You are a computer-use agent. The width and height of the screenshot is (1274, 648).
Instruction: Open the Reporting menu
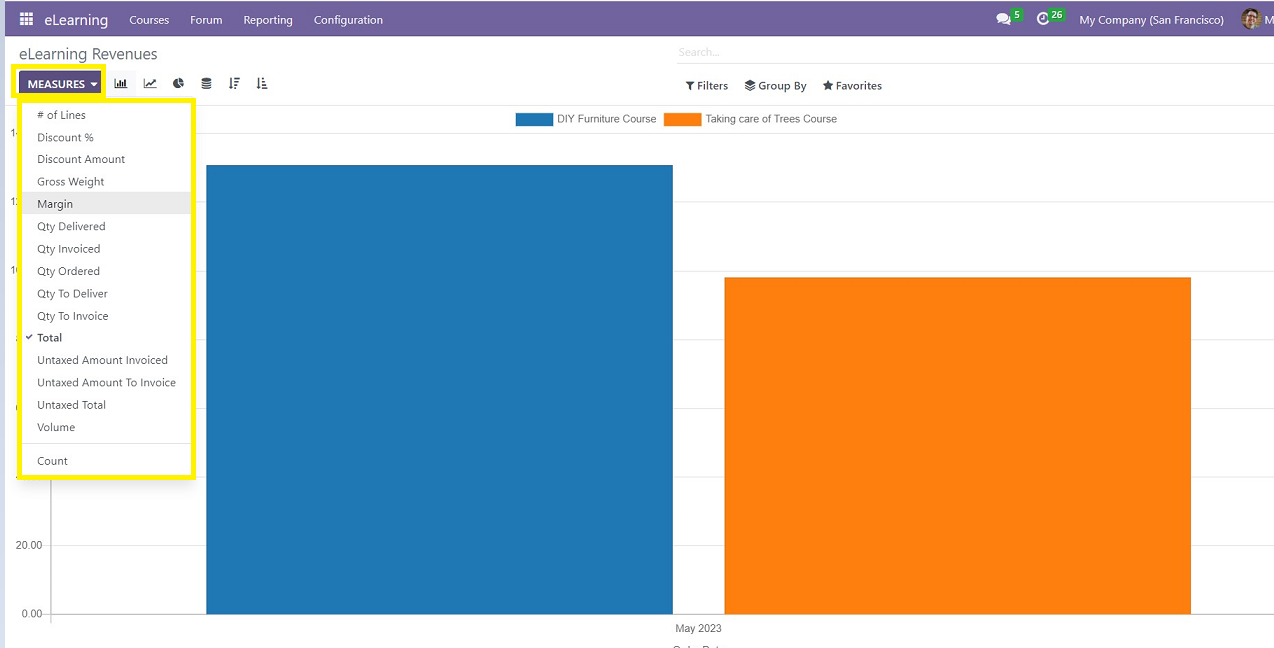(x=268, y=20)
